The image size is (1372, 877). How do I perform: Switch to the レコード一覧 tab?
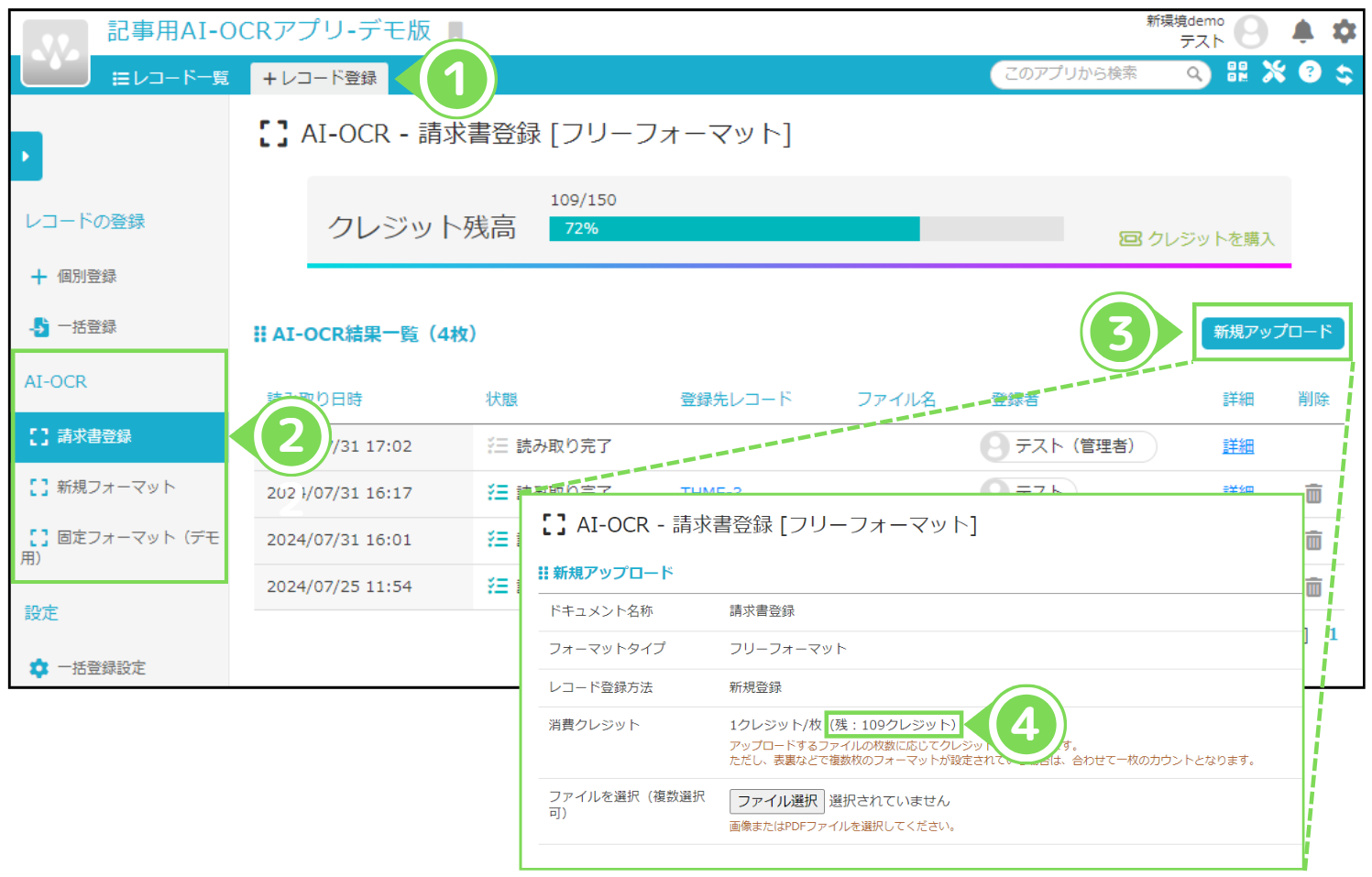pos(170,78)
